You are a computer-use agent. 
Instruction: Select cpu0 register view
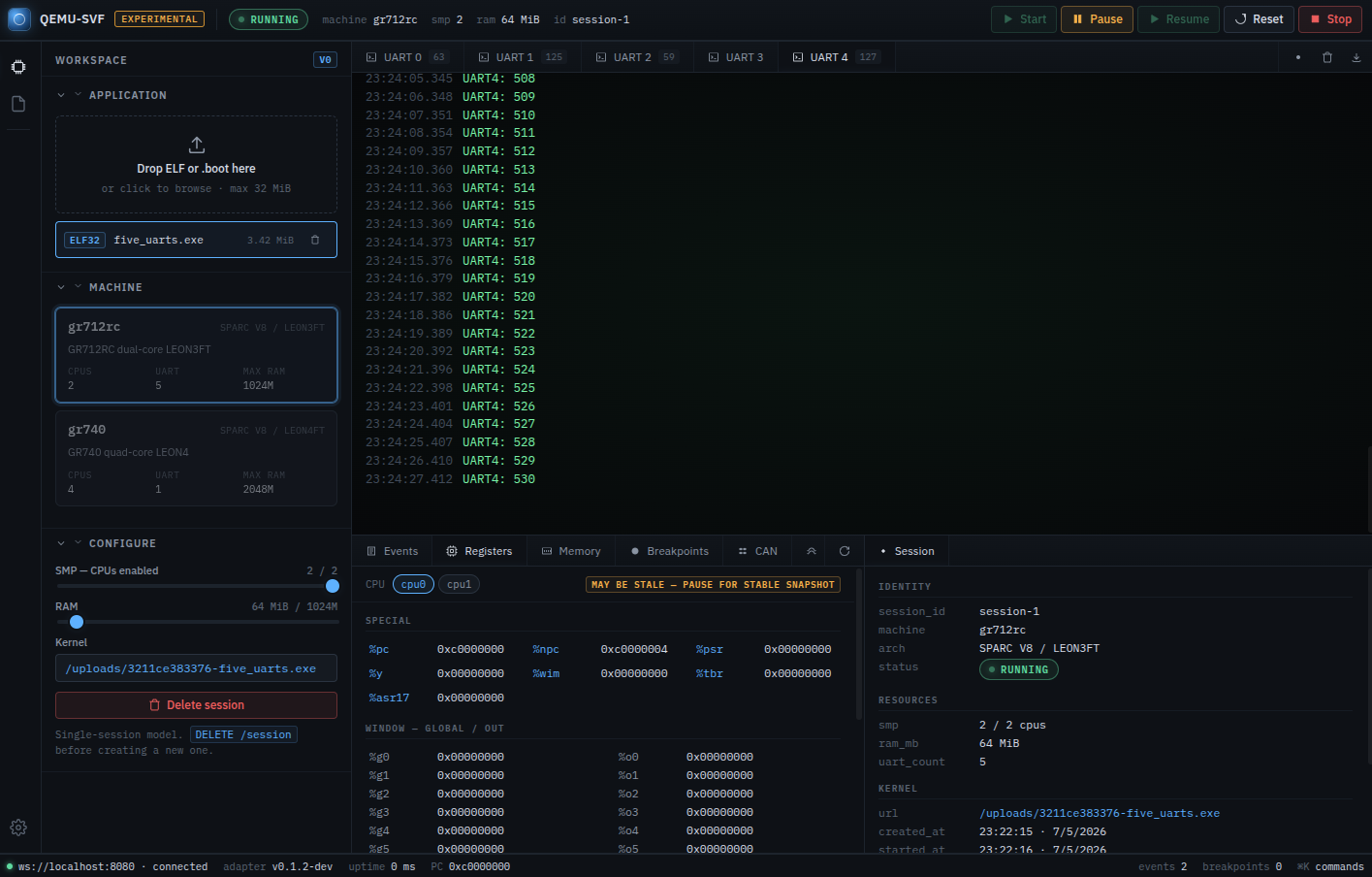tap(413, 584)
